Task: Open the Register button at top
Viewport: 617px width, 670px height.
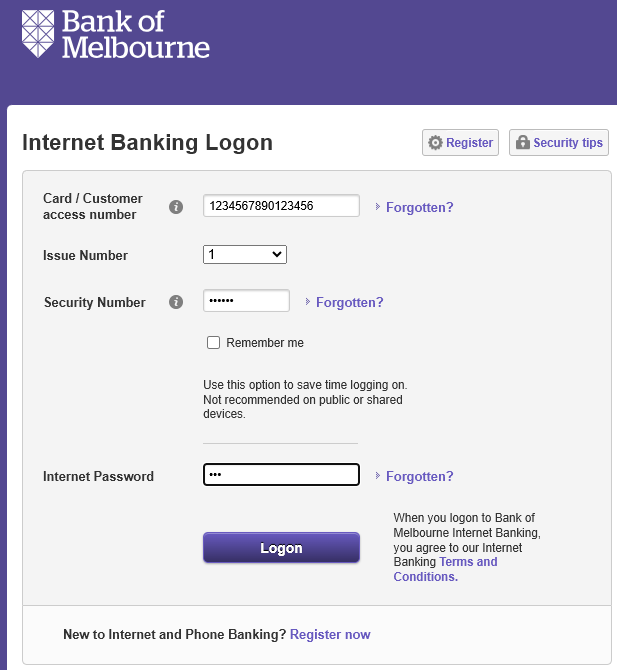Action: (x=460, y=143)
